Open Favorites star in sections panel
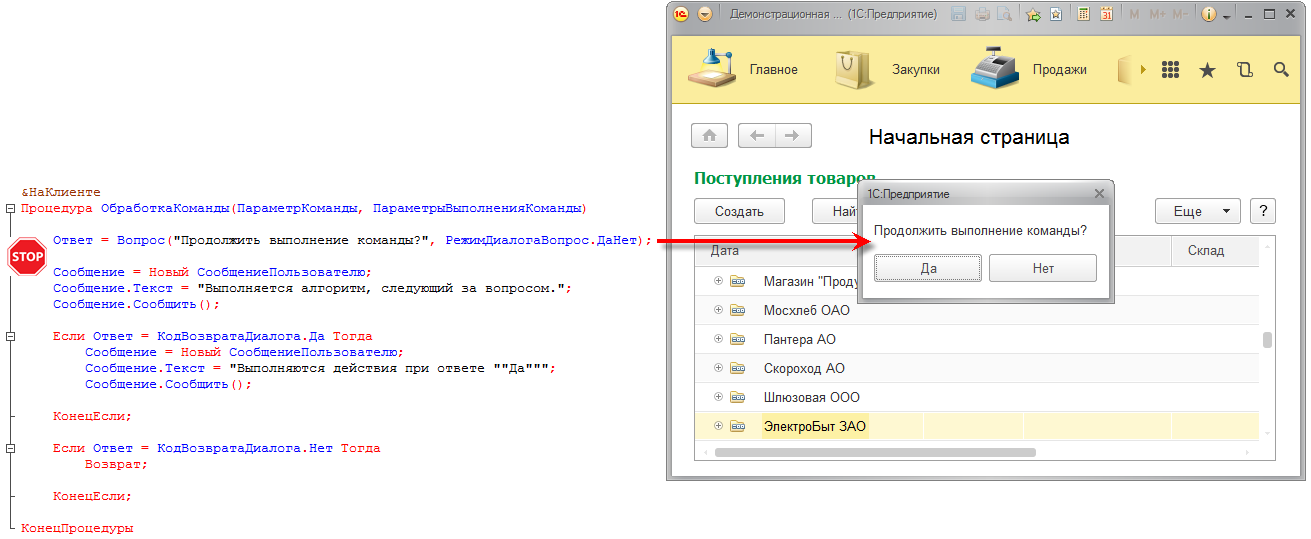This screenshot has width=1311, height=539. [x=1207, y=70]
